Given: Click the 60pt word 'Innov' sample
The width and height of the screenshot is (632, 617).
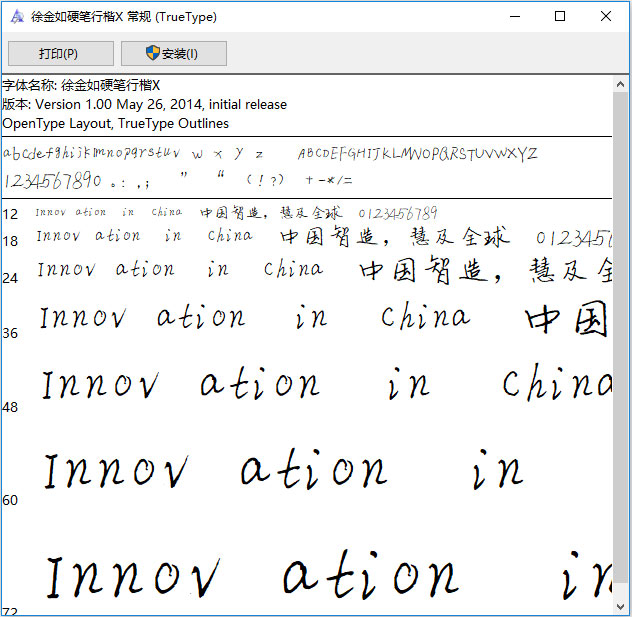Looking at the screenshot, I should (x=116, y=470).
